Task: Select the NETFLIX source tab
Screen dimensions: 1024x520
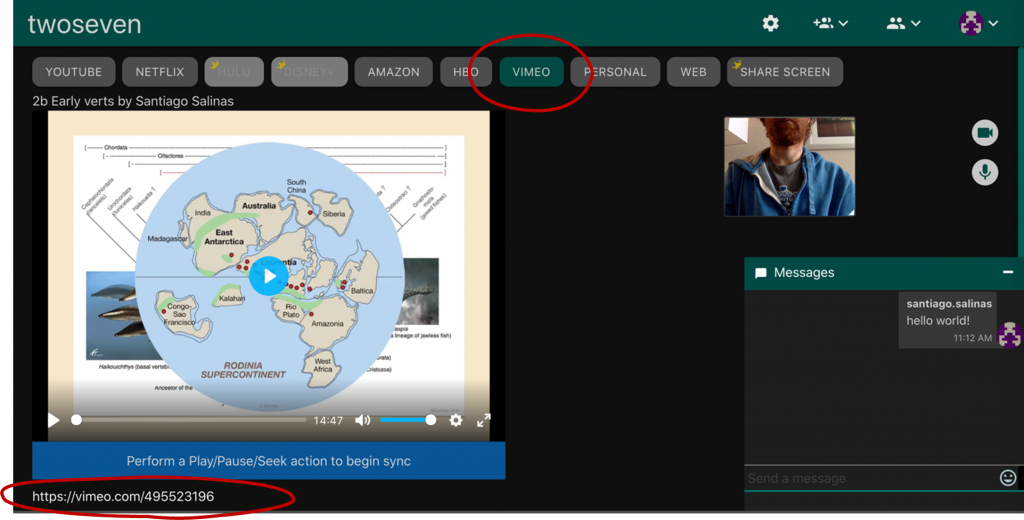Action: pyautogui.click(x=160, y=72)
